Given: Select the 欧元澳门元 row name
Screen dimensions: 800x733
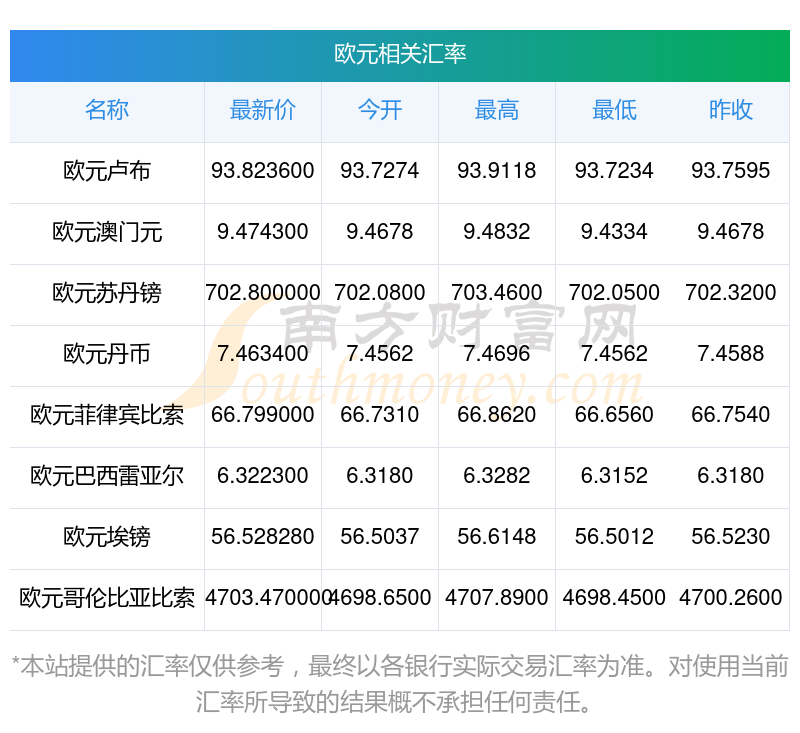Looking at the screenshot, I should pos(107,232).
